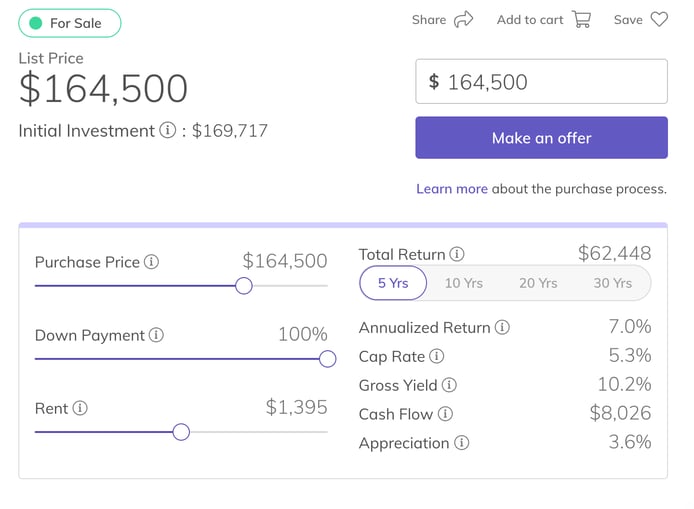
Task: Select the 10 Yrs return period
Action: click(463, 283)
